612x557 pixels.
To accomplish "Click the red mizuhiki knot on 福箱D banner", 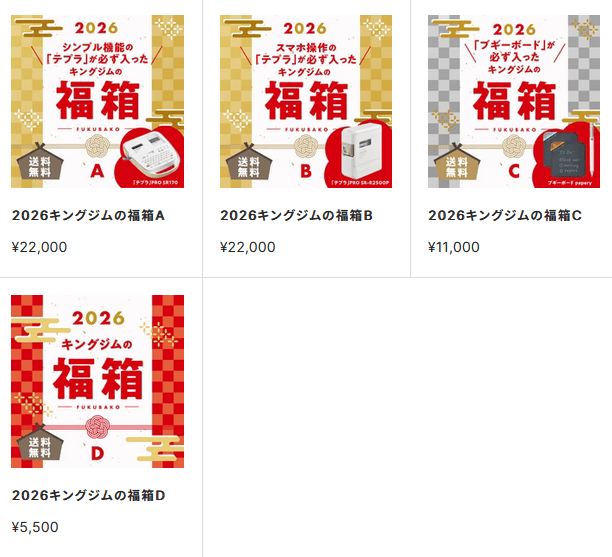I will click(x=98, y=427).
